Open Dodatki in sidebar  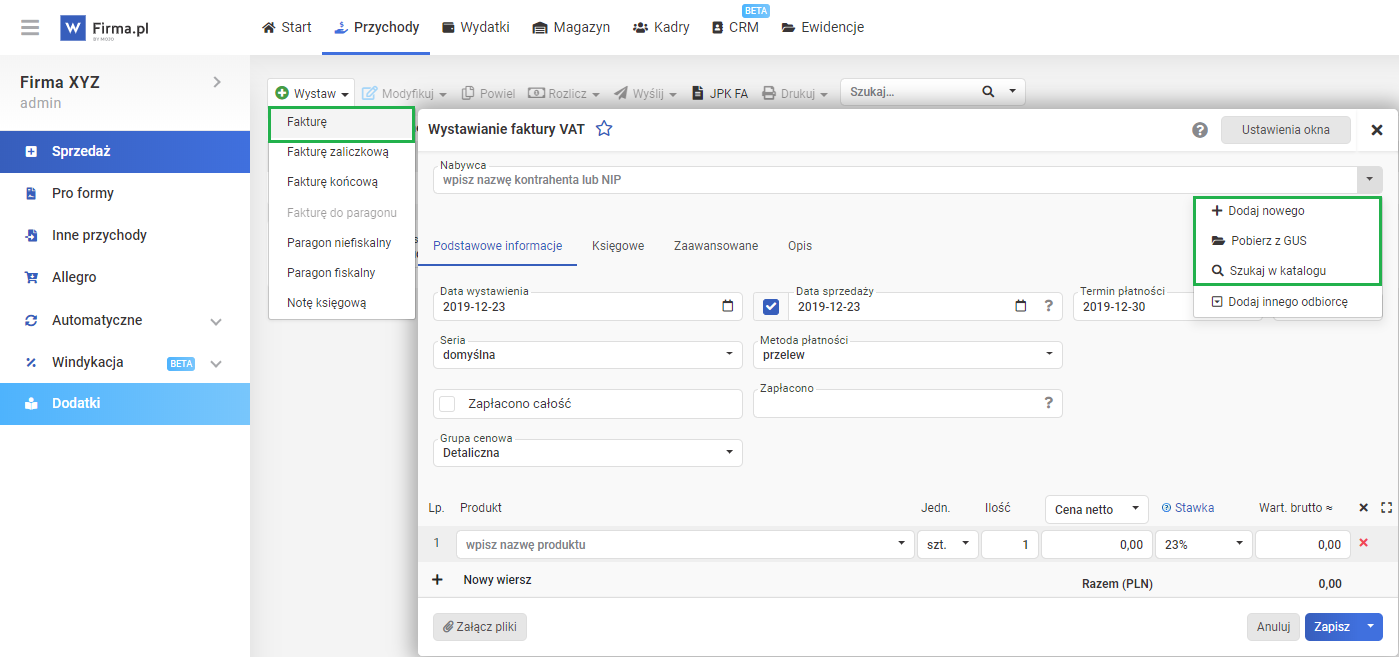(x=125, y=404)
